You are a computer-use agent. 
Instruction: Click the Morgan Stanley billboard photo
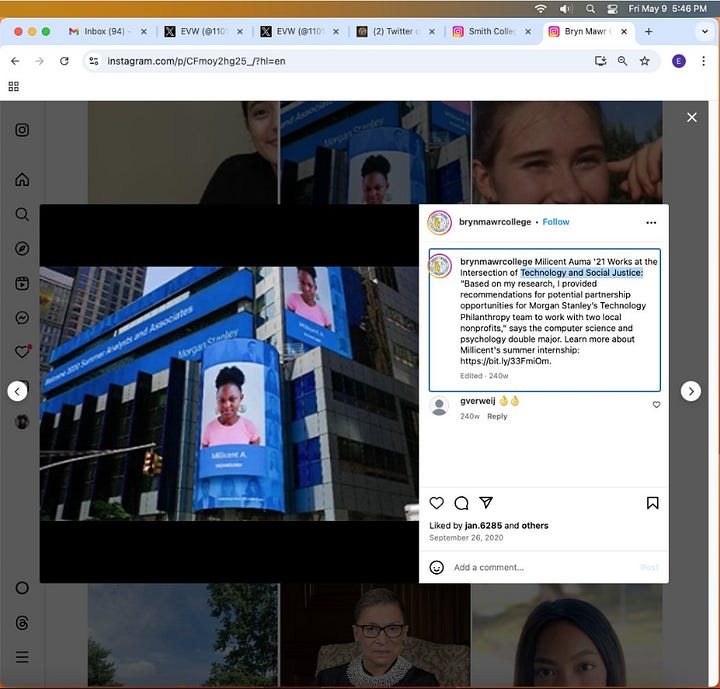[229, 394]
